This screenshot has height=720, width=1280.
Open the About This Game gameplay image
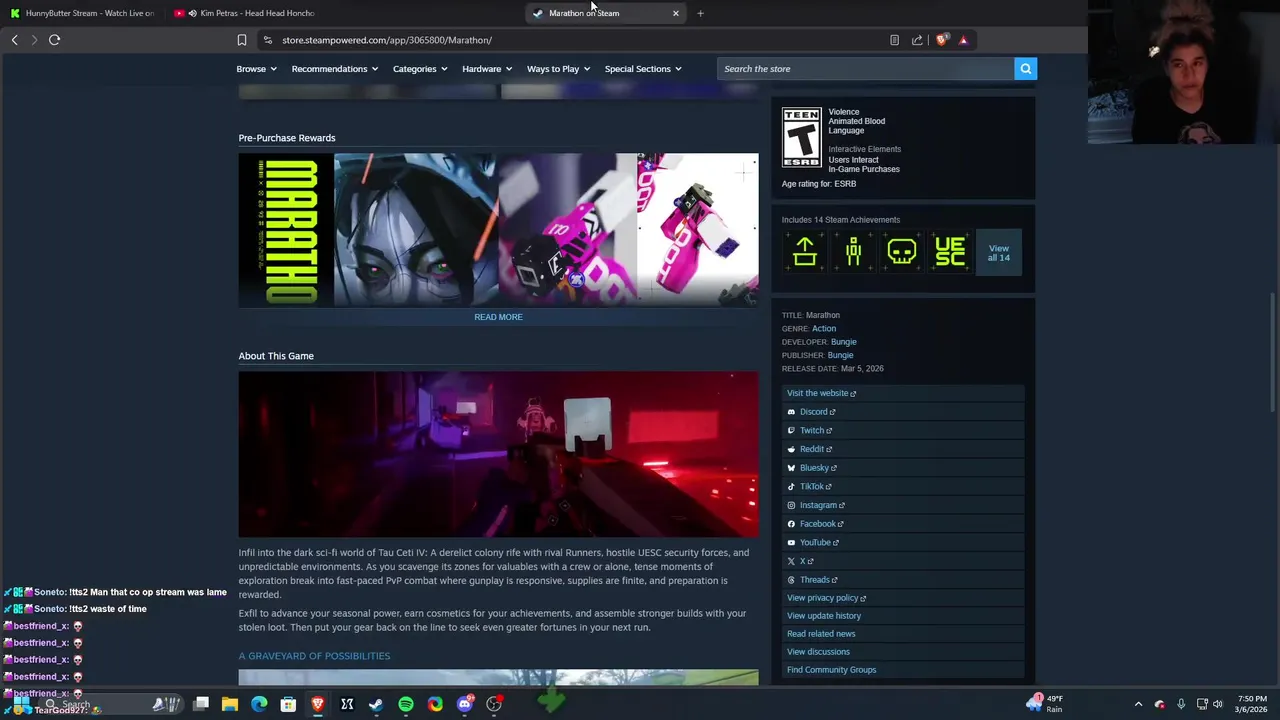coord(498,455)
